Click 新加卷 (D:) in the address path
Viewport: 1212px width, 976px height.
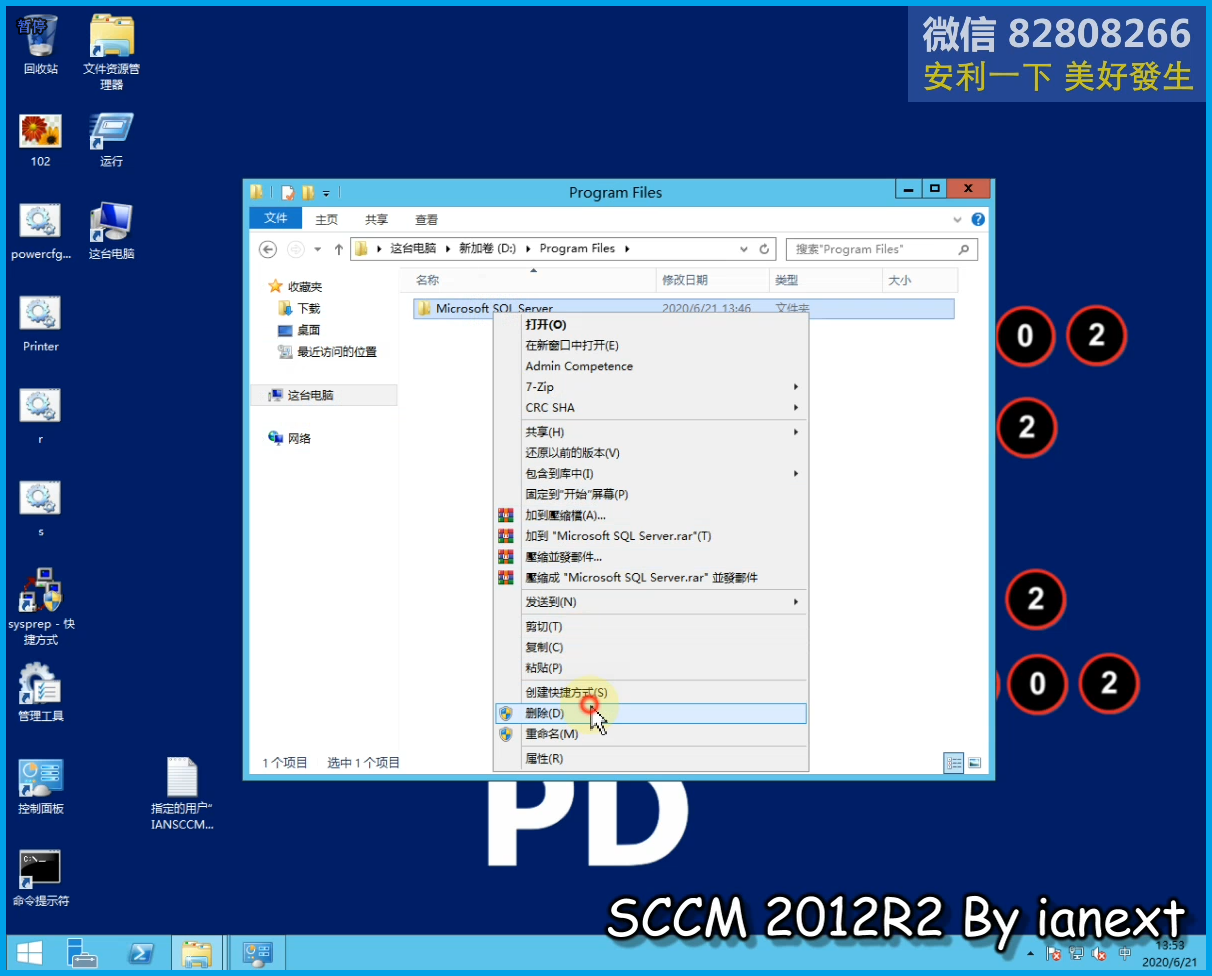[x=488, y=249]
